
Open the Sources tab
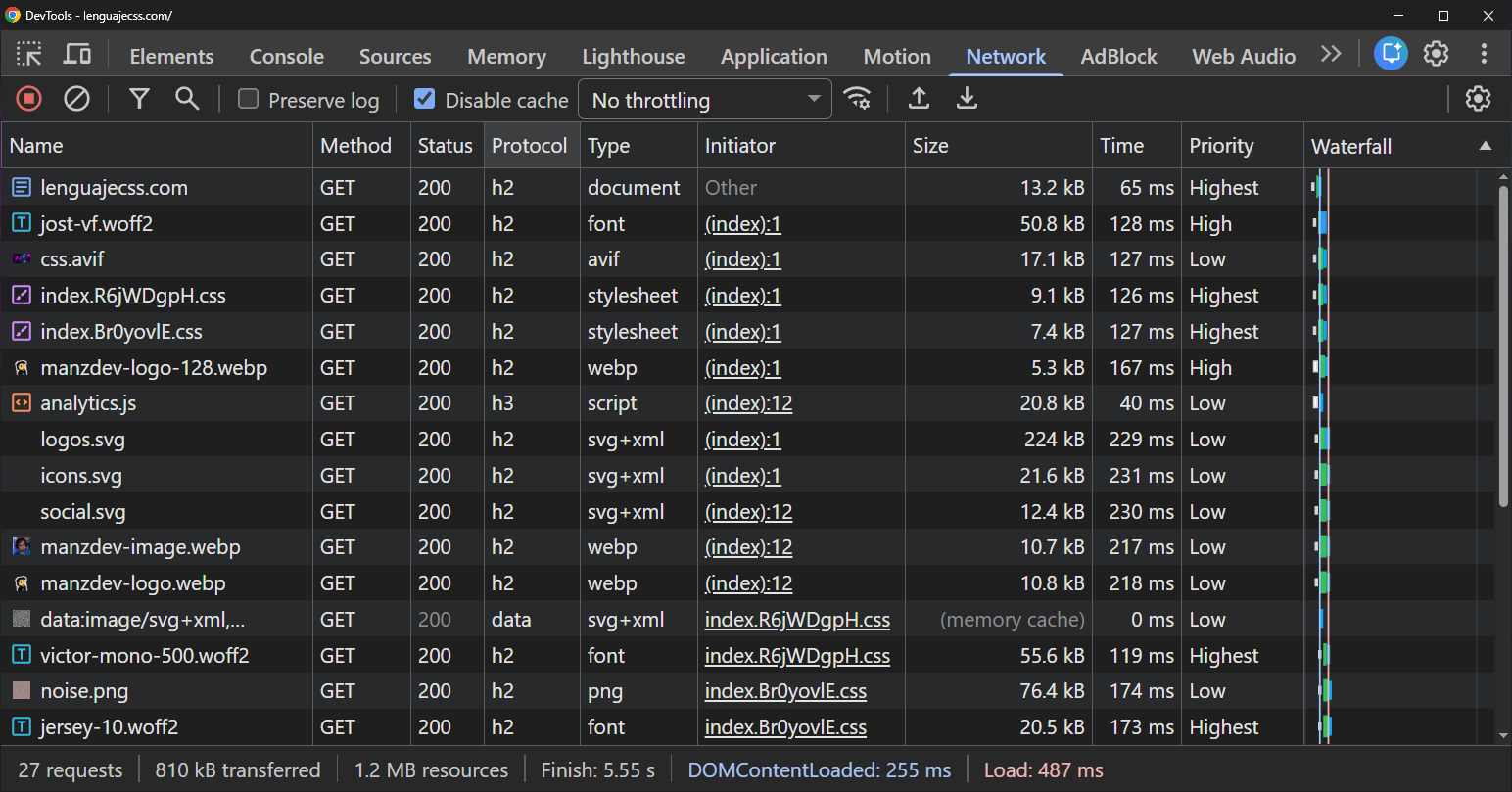click(395, 57)
